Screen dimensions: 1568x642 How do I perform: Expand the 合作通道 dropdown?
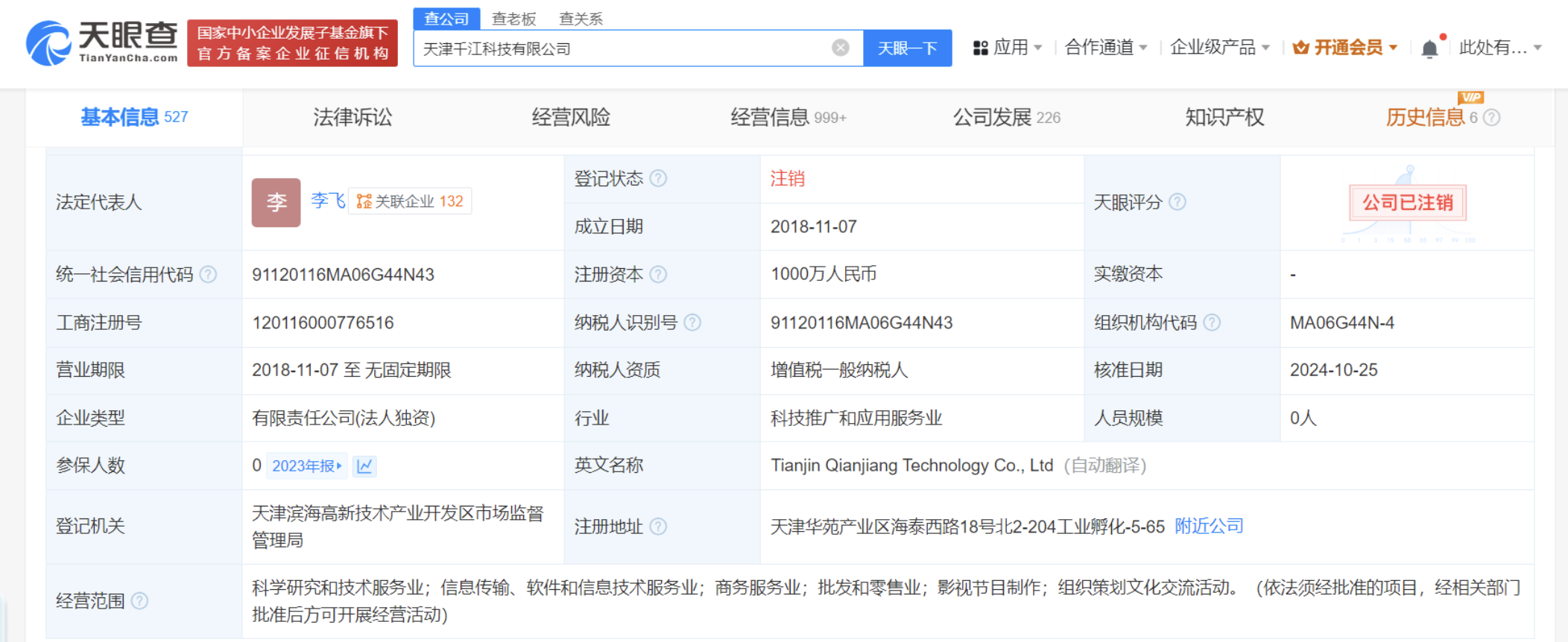(1105, 48)
